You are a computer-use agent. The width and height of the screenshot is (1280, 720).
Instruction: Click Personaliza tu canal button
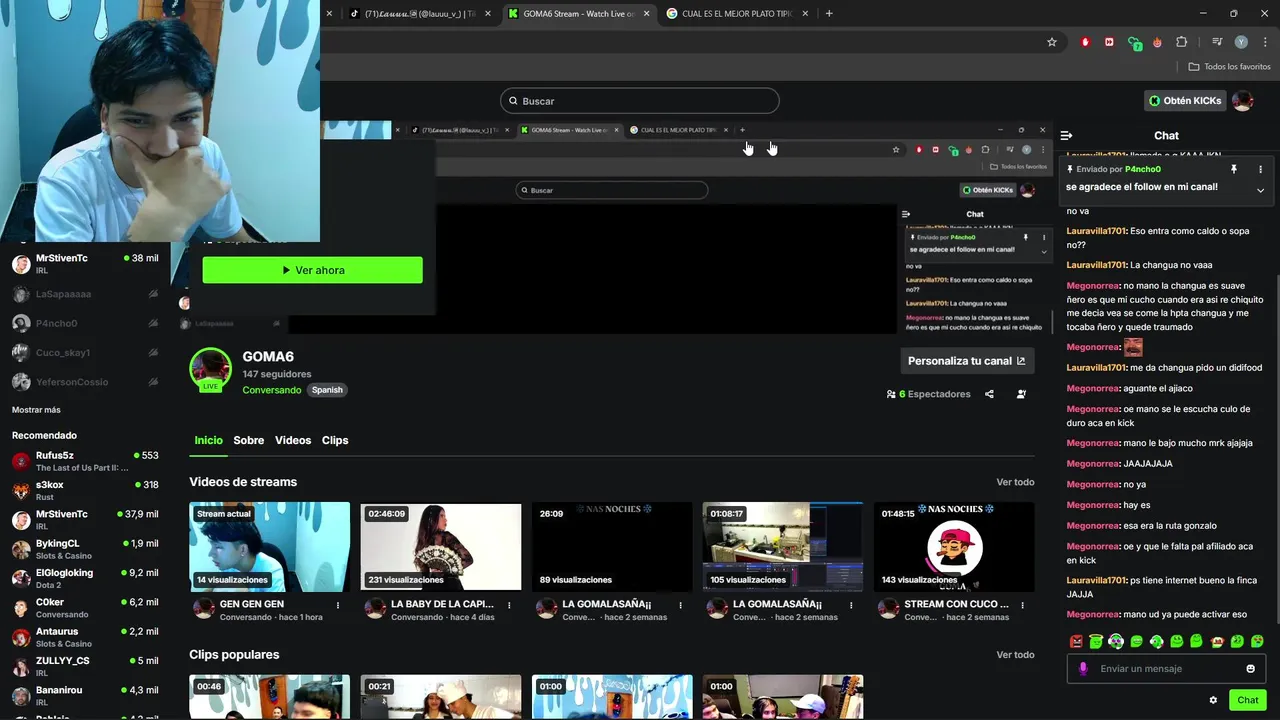[966, 361]
